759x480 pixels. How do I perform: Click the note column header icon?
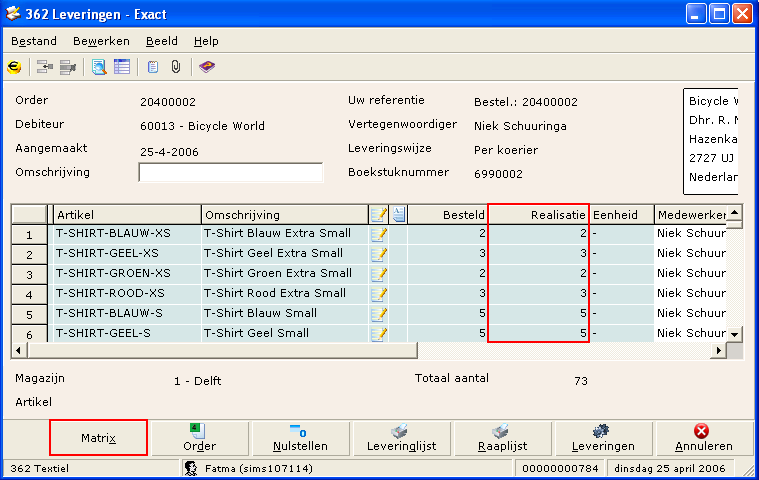[379, 214]
